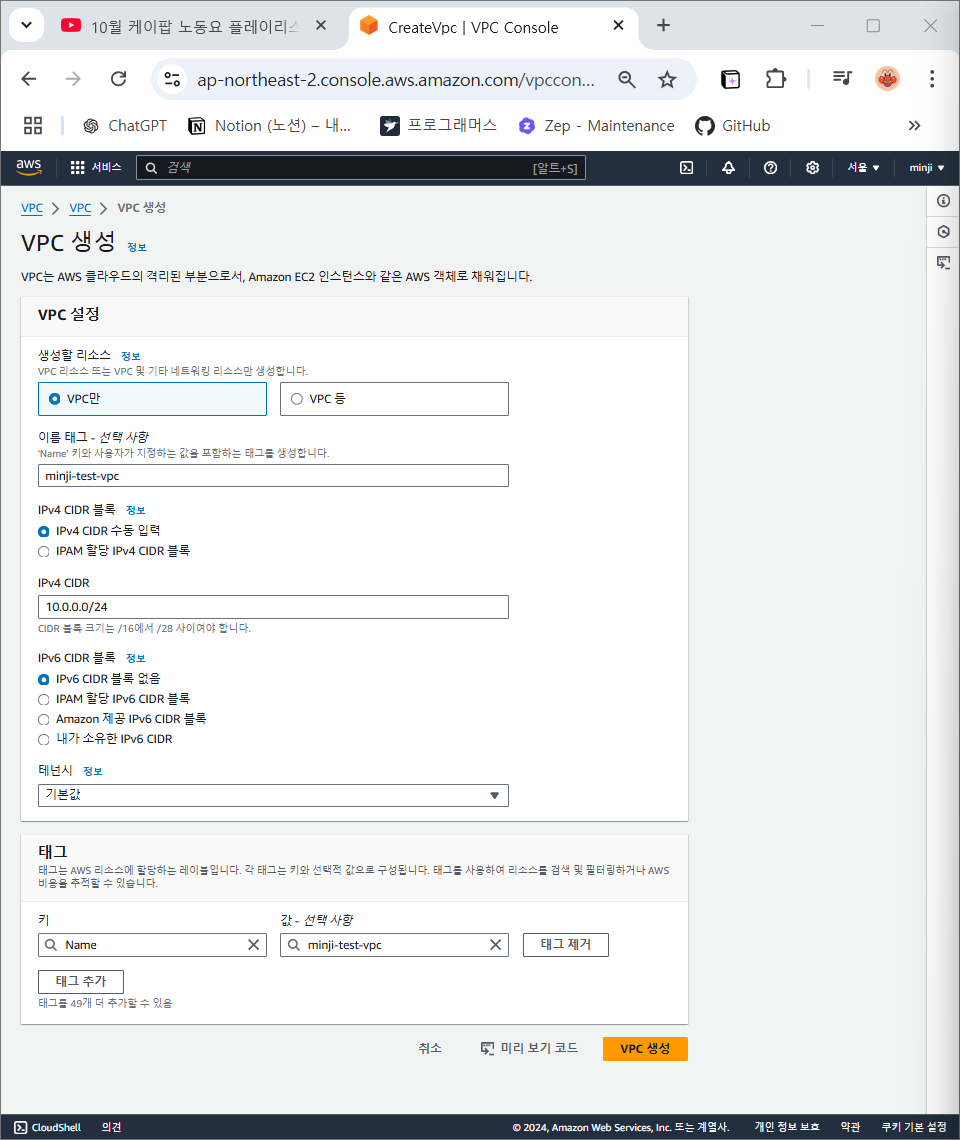This screenshot has width=960, height=1140.
Task: Open the hexagon icon on right sidebar
Action: click(943, 232)
